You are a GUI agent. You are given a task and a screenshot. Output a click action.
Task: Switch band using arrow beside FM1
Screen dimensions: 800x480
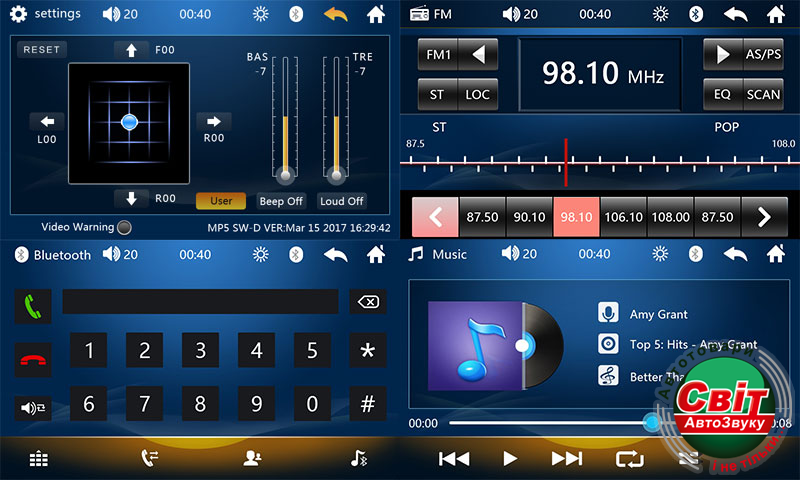482,54
